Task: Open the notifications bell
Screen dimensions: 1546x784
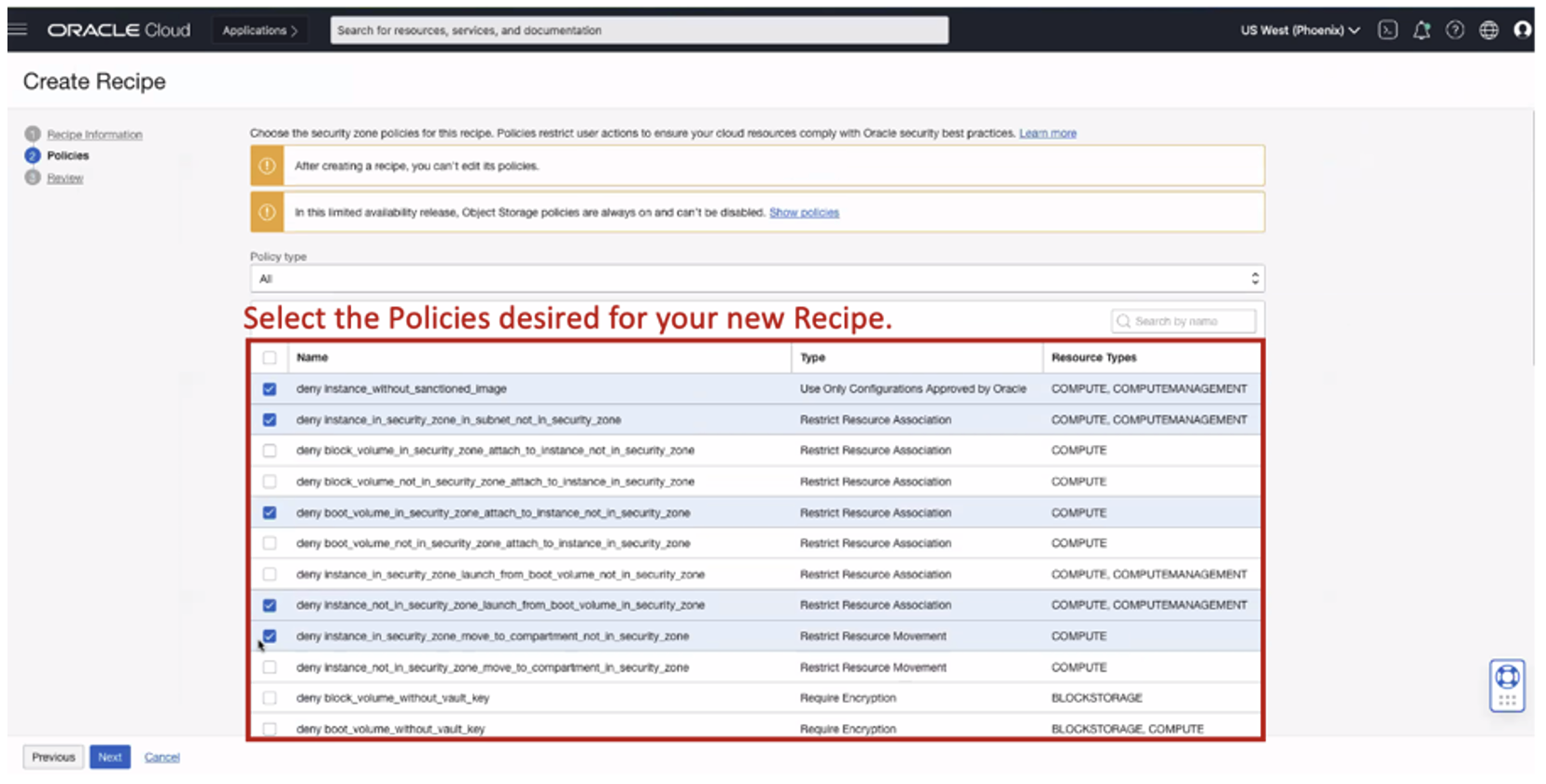Action: [x=1421, y=30]
